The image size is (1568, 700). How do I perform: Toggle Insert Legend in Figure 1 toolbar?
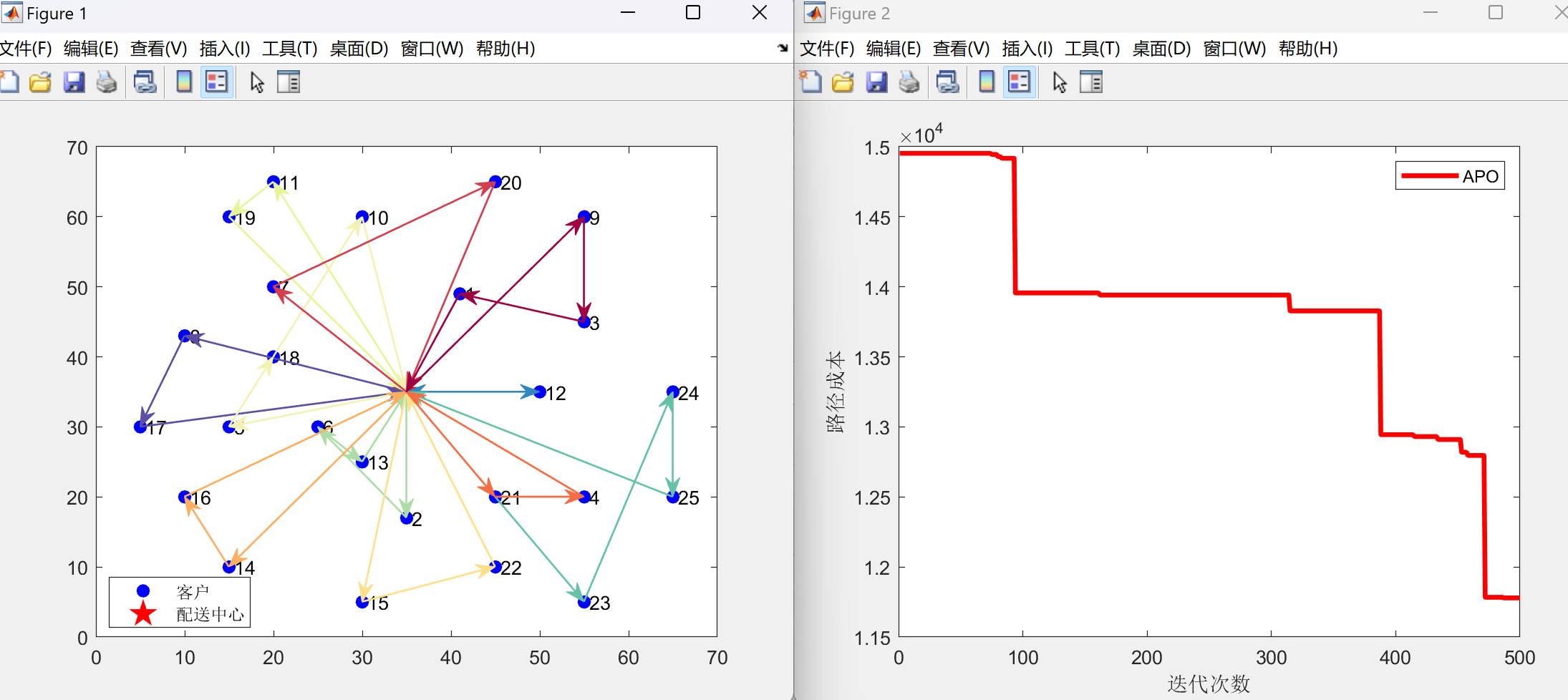216,82
